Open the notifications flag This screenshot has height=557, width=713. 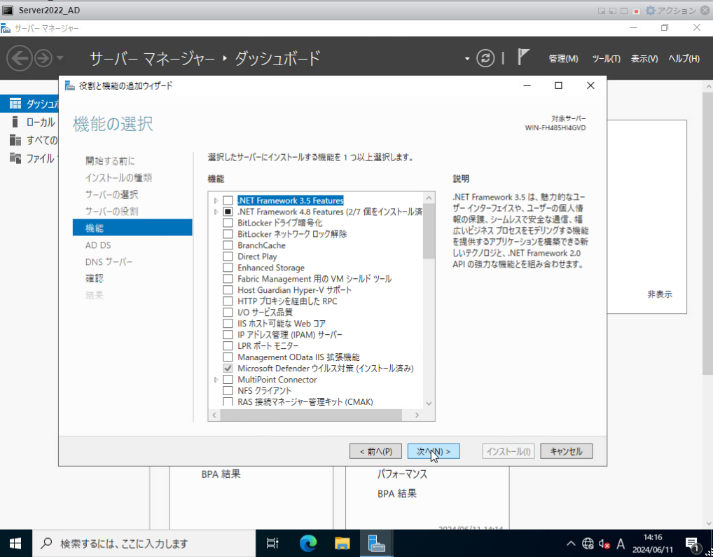pyautogui.click(x=523, y=57)
